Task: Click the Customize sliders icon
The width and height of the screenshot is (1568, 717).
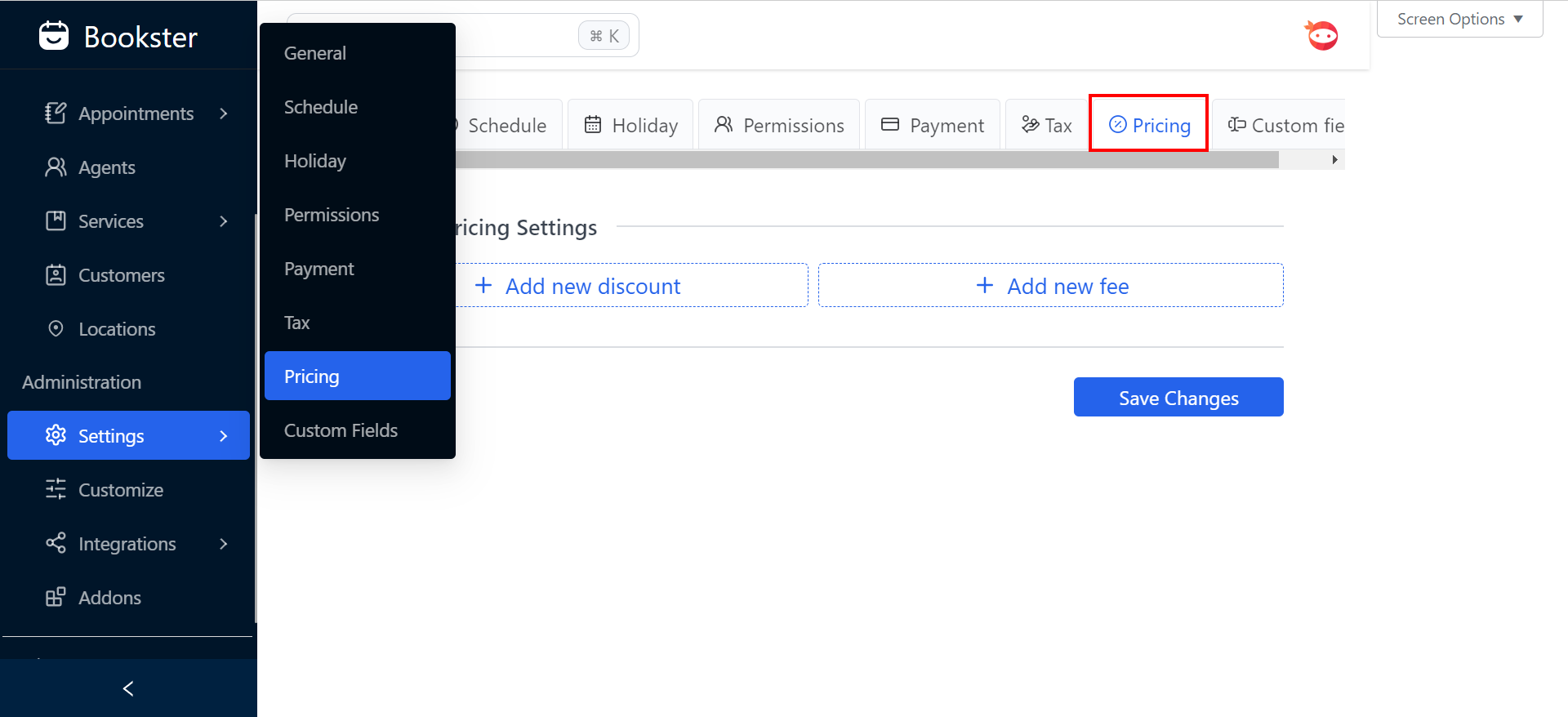Action: 56,490
